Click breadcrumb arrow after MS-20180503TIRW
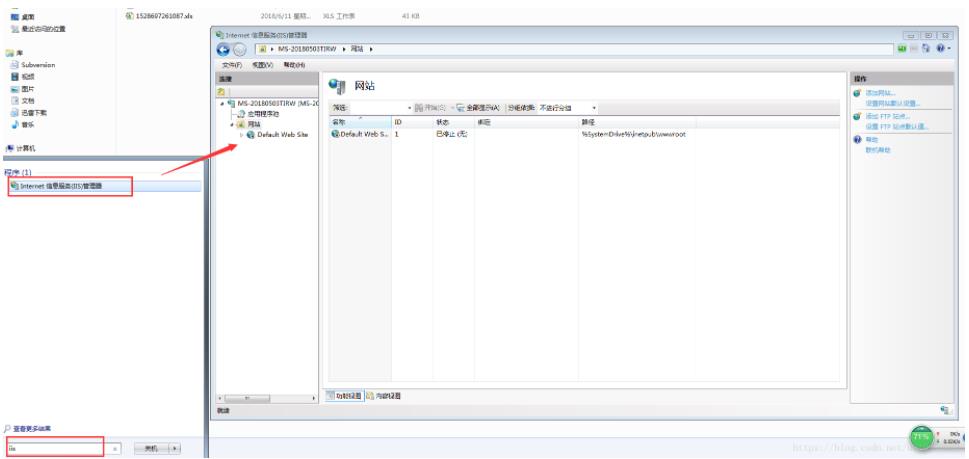Viewport: 969px width, 459px height. [344, 49]
